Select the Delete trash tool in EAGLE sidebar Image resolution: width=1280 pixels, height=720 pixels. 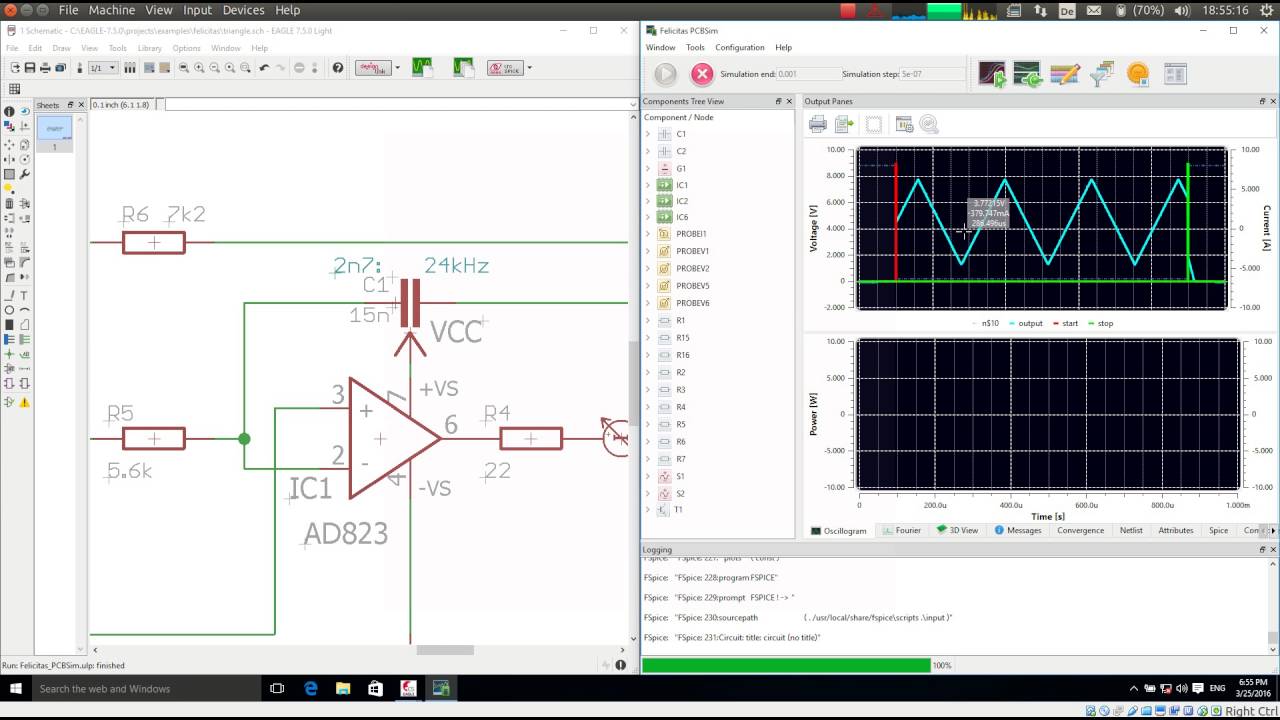9,205
